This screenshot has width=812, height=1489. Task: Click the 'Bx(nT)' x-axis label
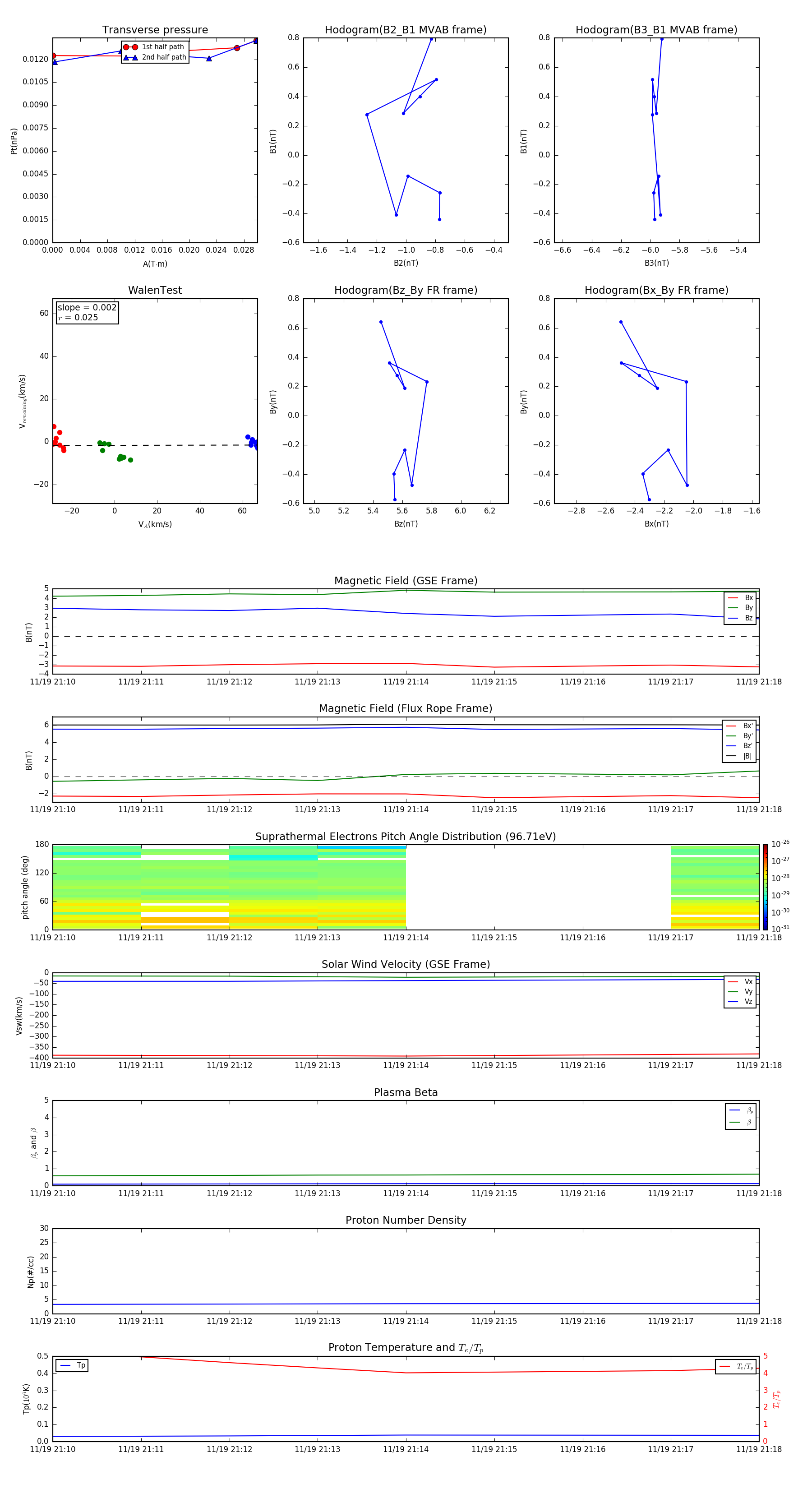(x=656, y=524)
